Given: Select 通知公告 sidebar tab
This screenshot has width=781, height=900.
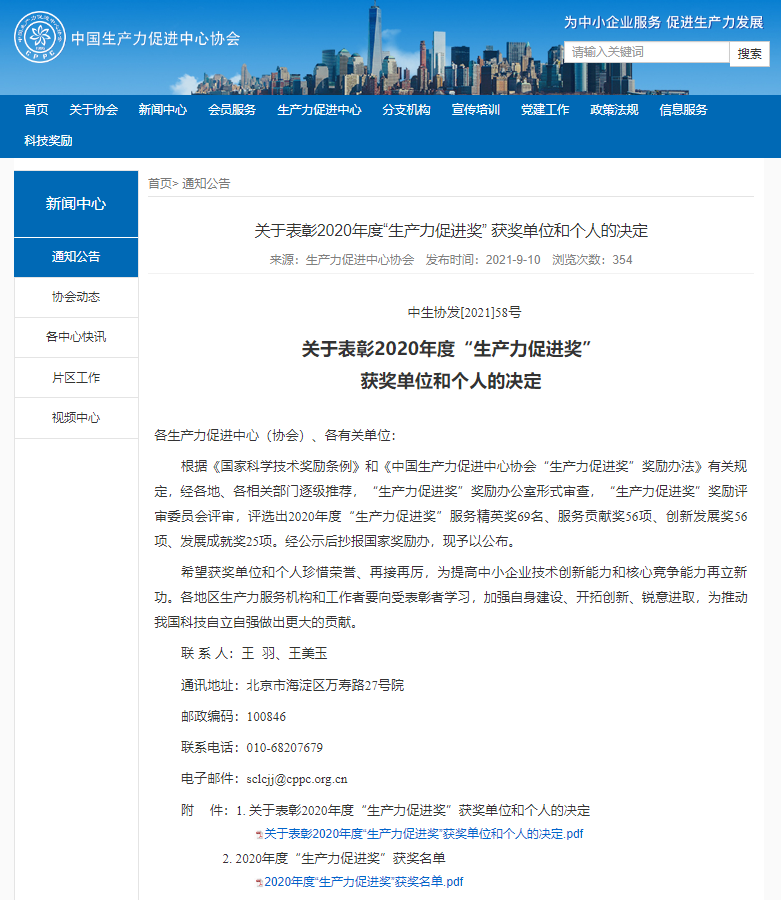Looking at the screenshot, I should [76, 257].
